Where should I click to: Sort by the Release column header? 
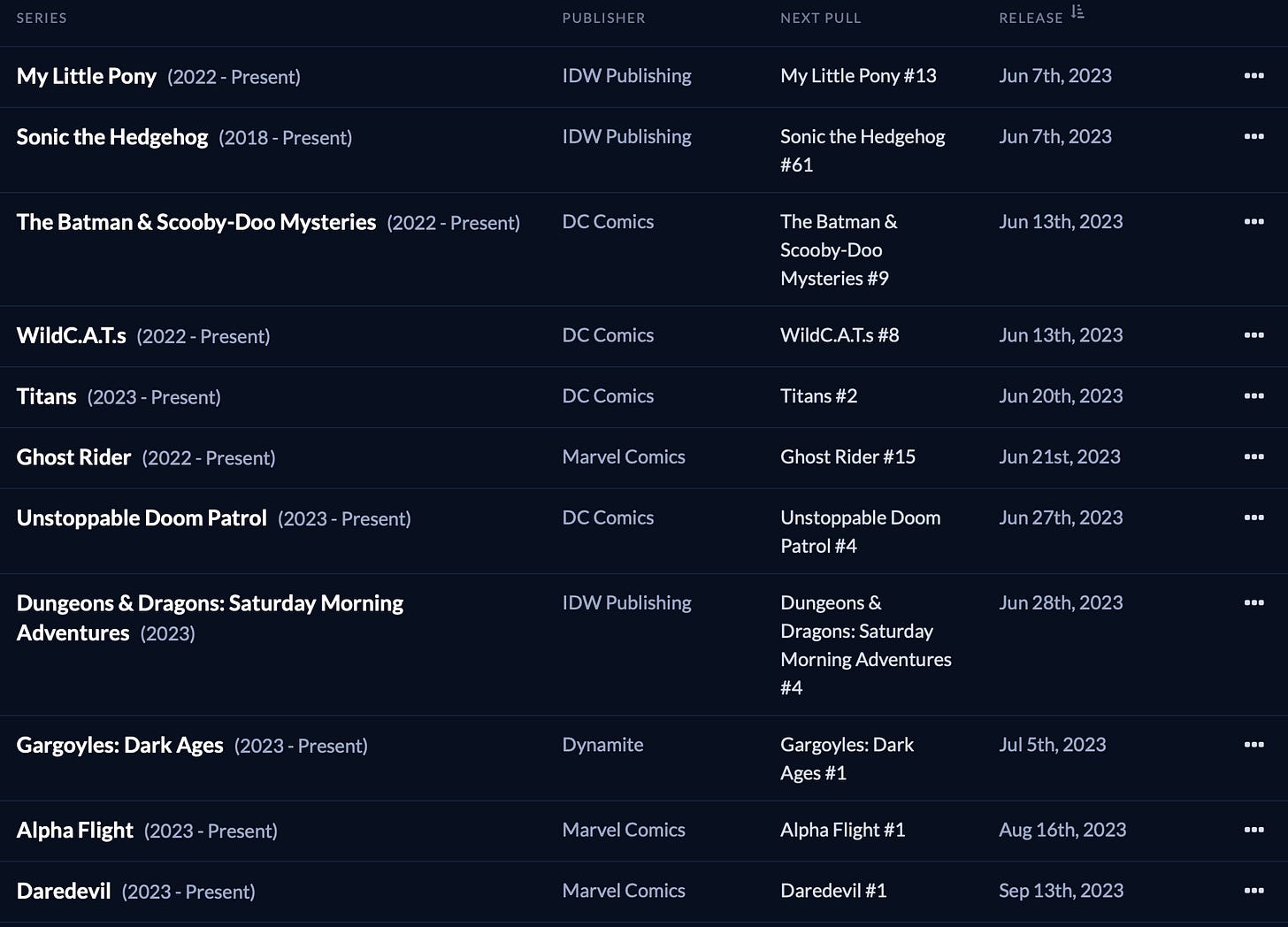(x=1031, y=18)
